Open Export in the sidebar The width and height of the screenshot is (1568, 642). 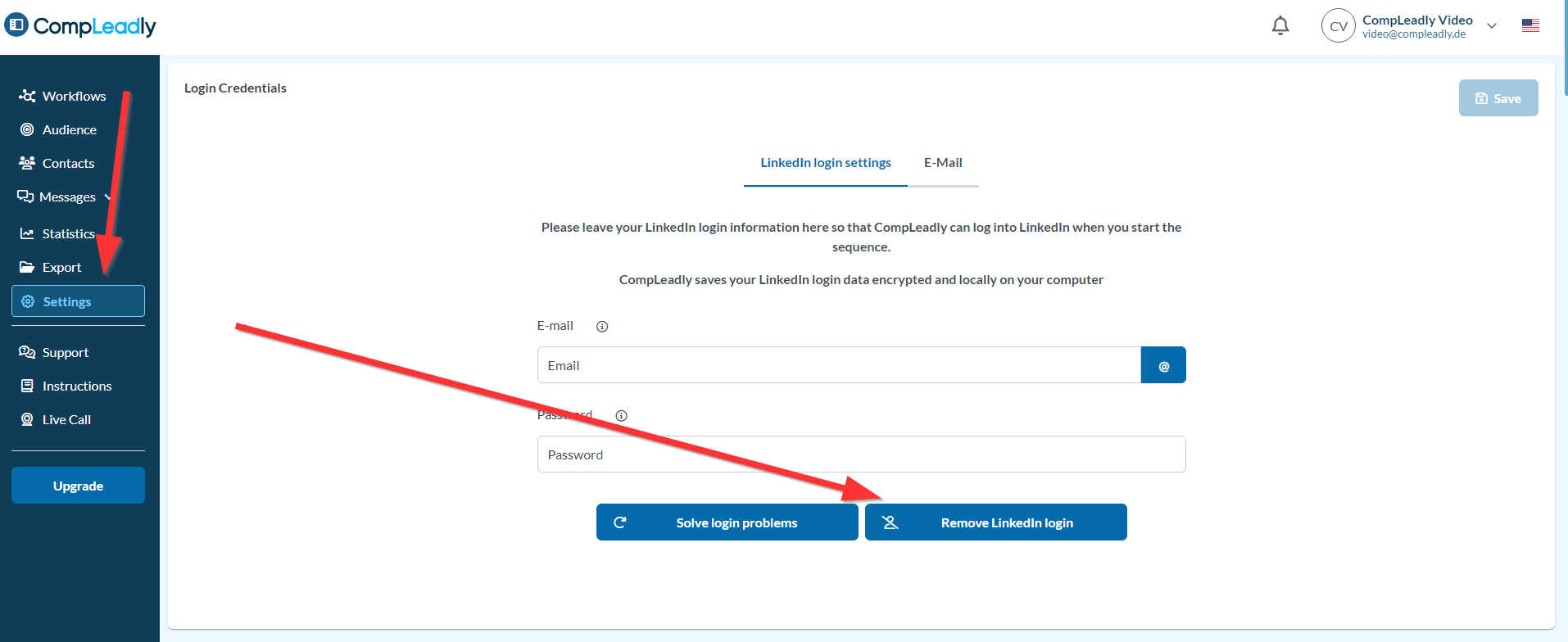51,267
